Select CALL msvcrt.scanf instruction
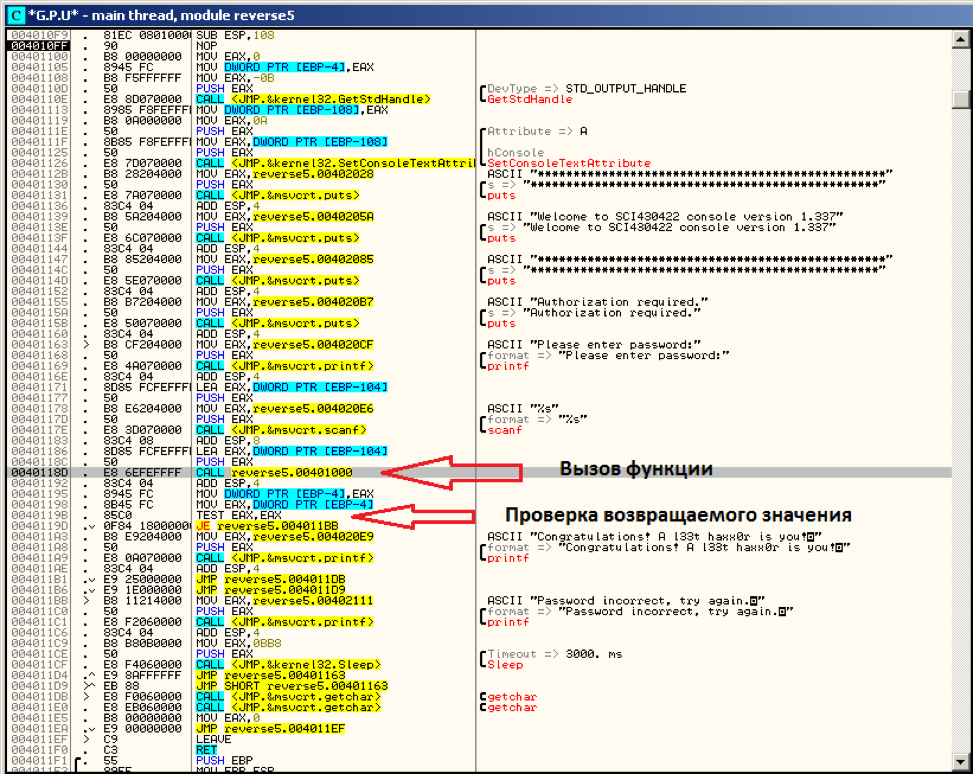Viewport: 973px width, 774px height. point(281,430)
